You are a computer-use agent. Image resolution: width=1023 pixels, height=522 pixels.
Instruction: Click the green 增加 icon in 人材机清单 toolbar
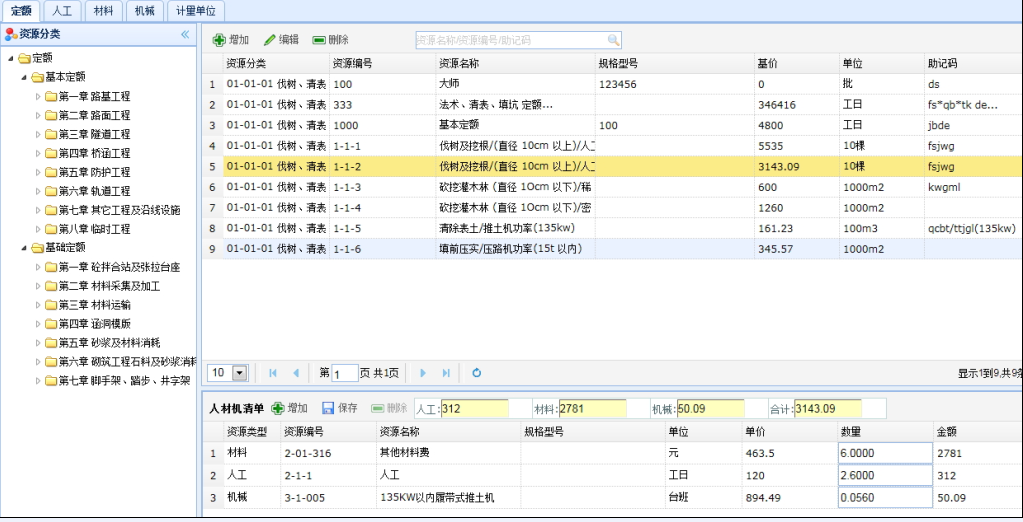coord(278,408)
